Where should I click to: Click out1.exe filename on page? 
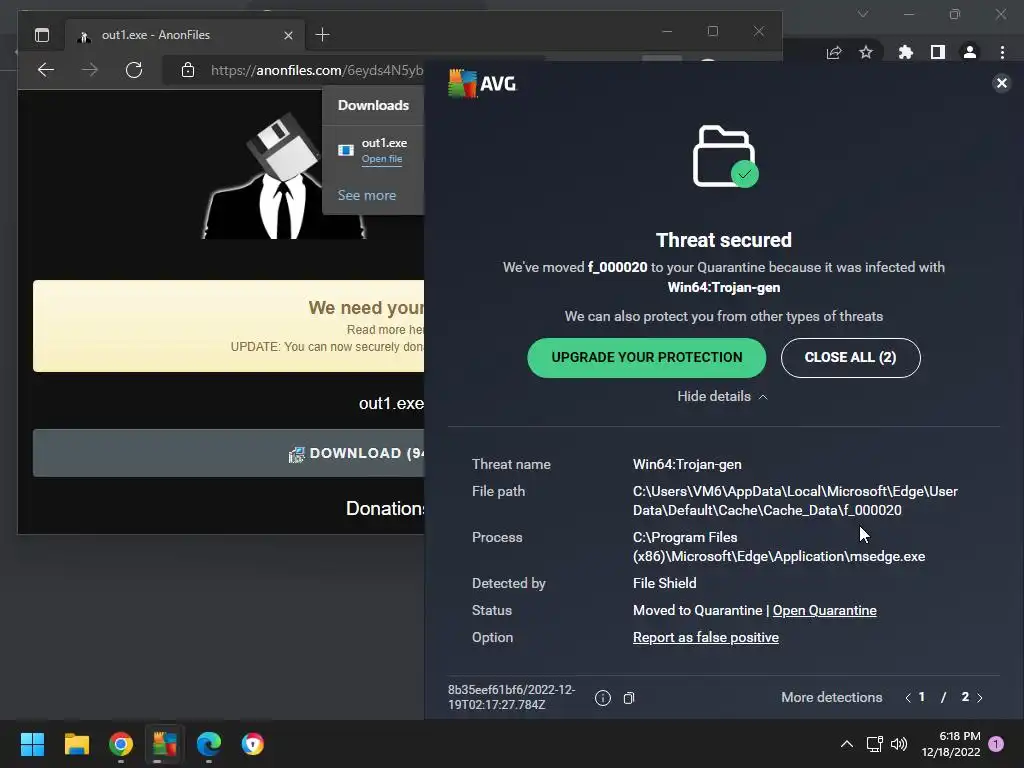click(391, 404)
